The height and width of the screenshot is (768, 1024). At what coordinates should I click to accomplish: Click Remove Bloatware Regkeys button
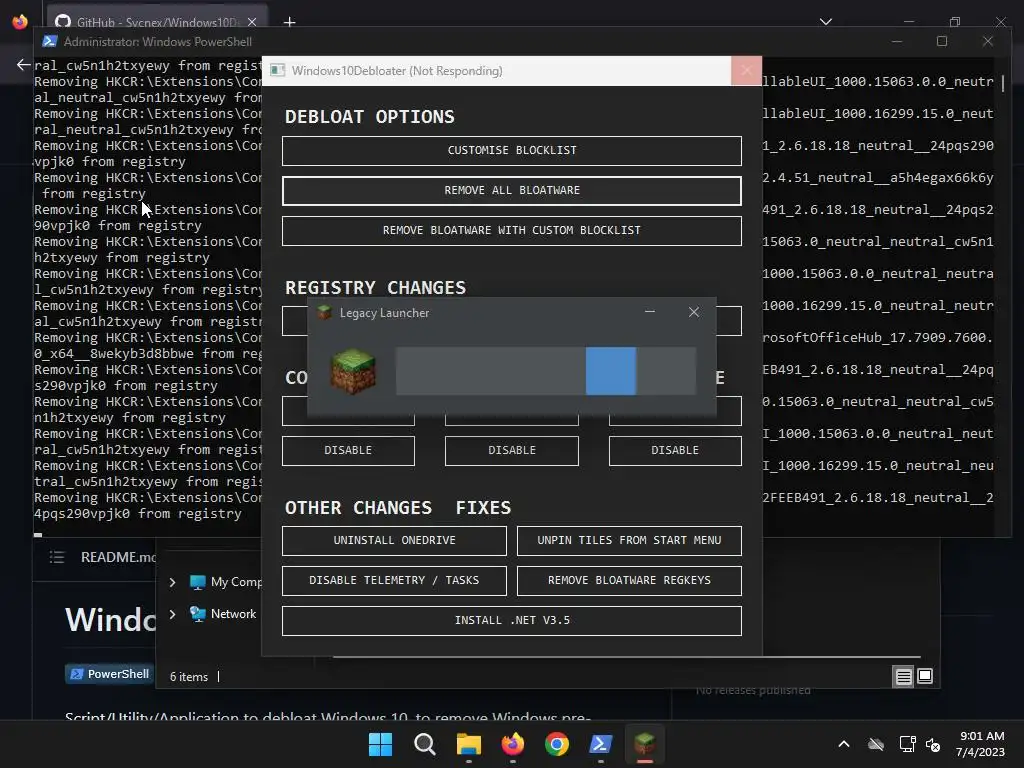(x=629, y=581)
